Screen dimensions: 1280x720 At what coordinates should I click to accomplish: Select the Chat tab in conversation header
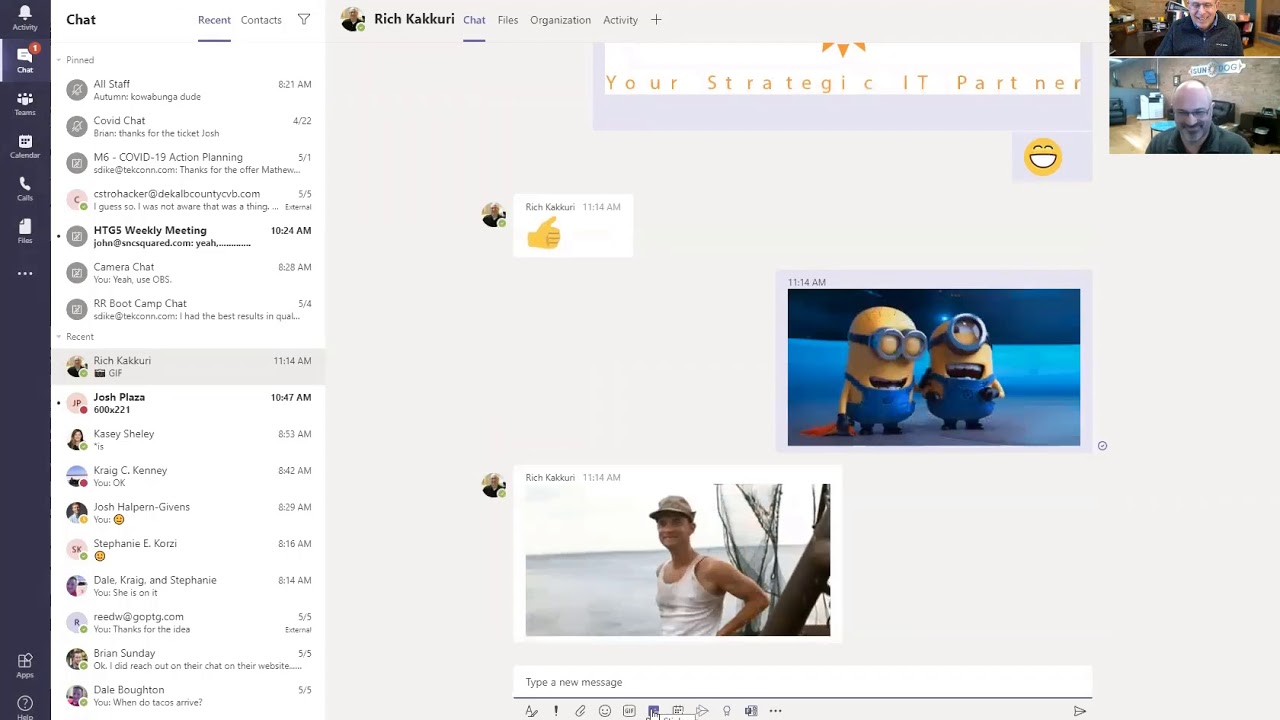pos(474,20)
